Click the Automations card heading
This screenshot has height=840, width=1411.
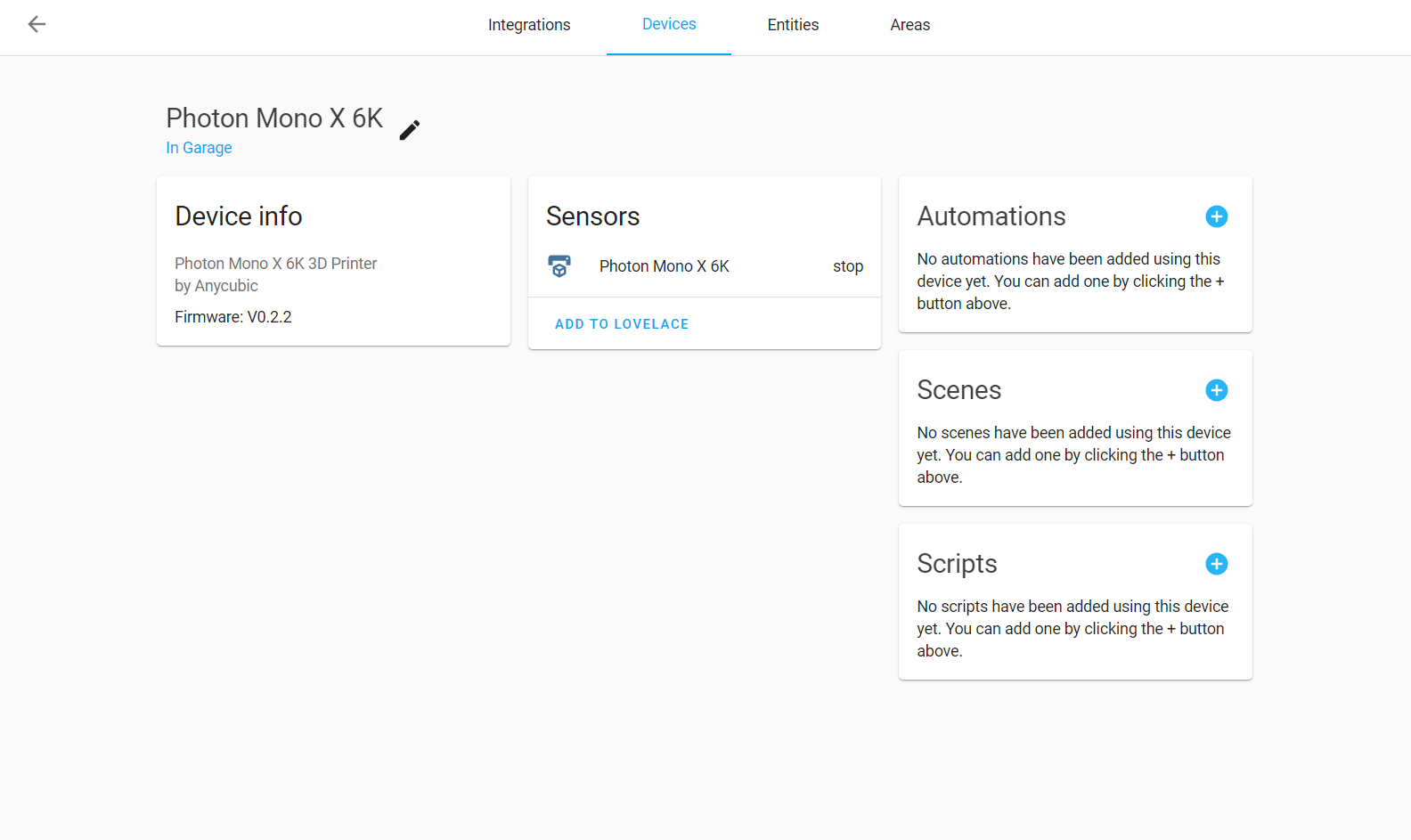(991, 216)
